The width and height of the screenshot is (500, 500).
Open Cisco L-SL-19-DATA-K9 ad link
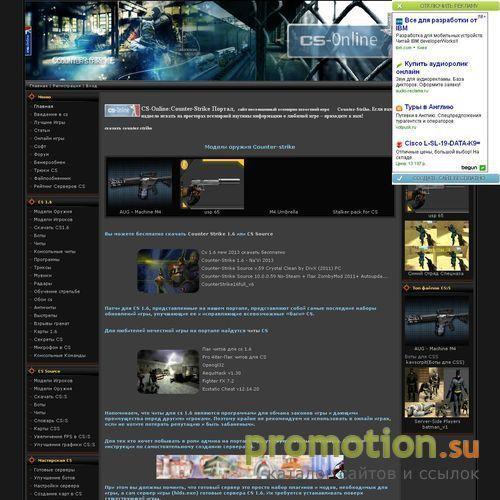[442, 144]
